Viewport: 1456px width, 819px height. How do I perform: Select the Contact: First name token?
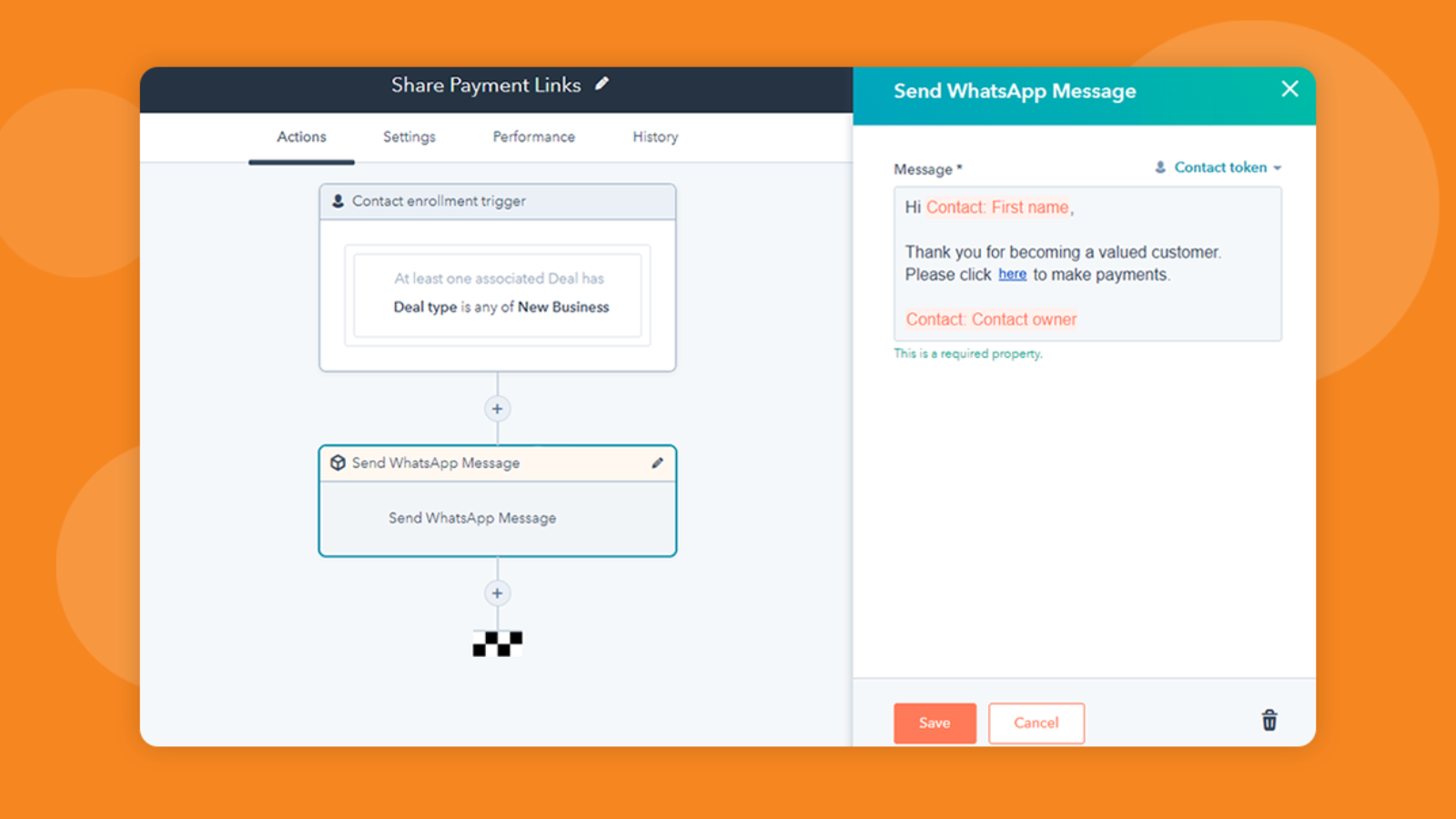click(997, 207)
